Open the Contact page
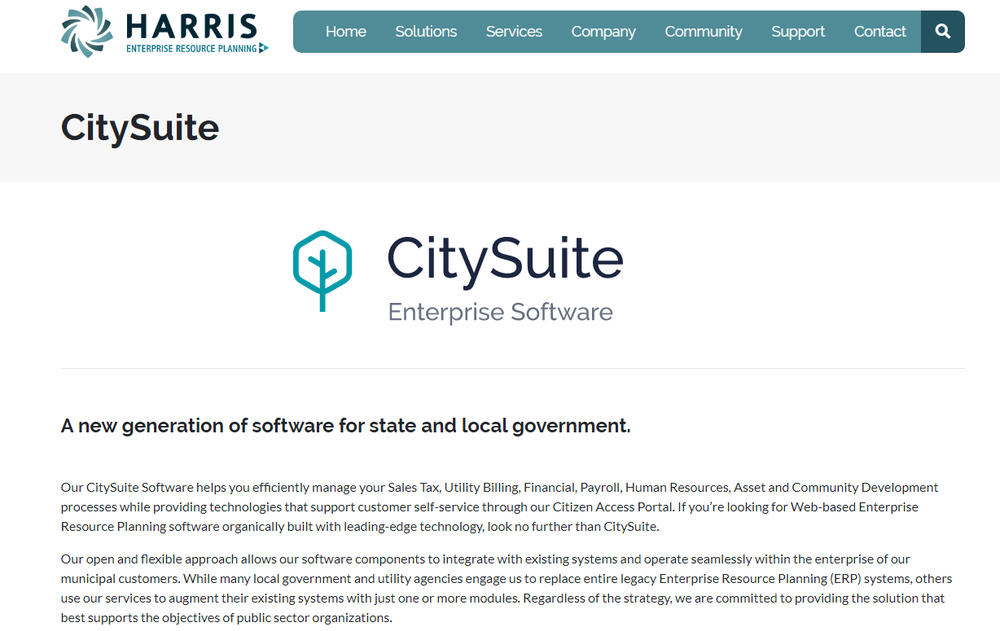Screen dimensions: 1000x631 tap(880, 31)
